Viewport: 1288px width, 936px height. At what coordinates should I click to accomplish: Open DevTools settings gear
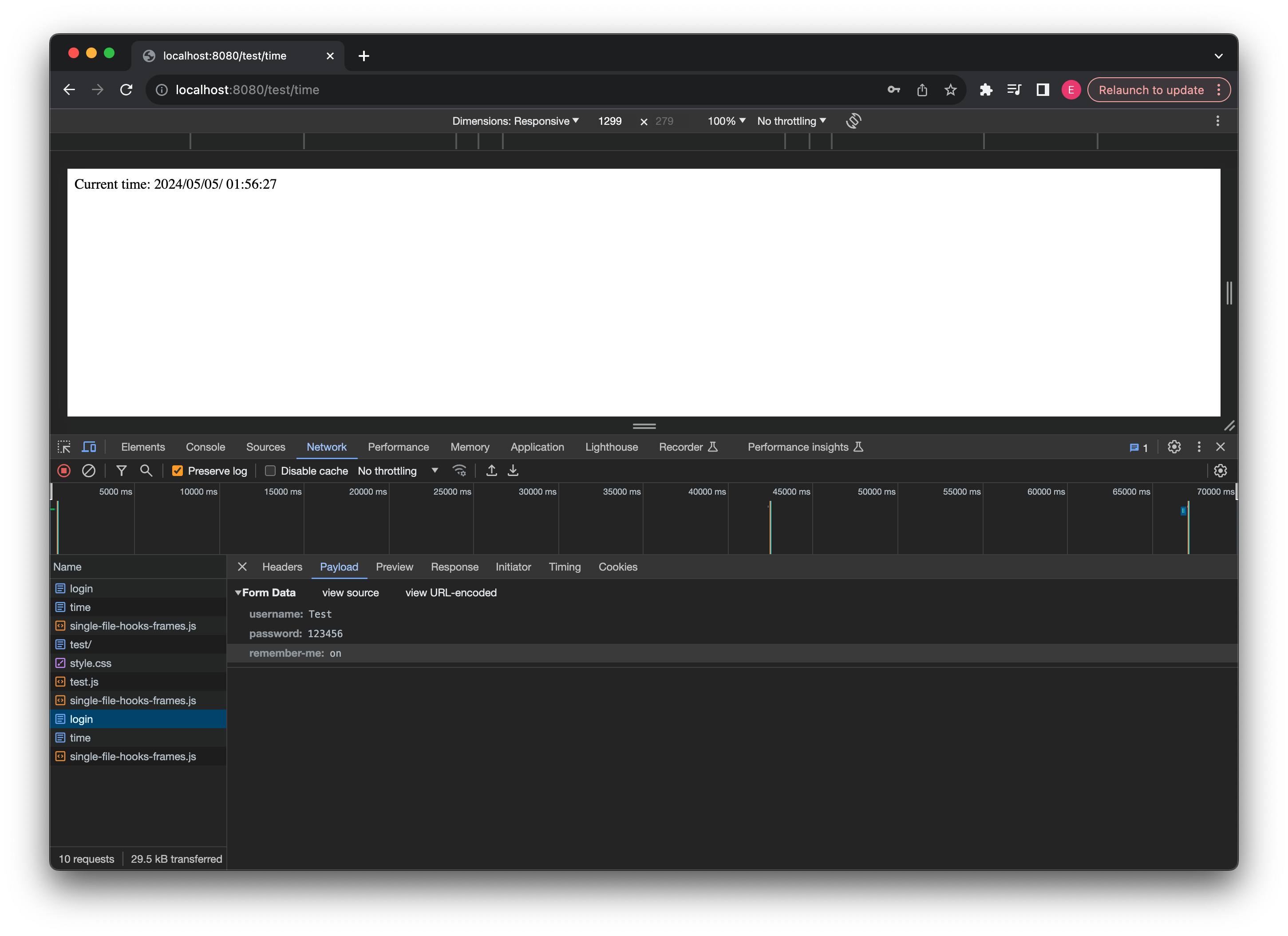1174,447
